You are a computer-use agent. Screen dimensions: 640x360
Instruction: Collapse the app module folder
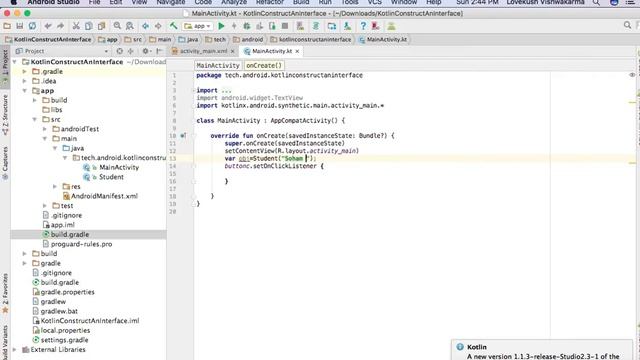[x=24, y=91]
